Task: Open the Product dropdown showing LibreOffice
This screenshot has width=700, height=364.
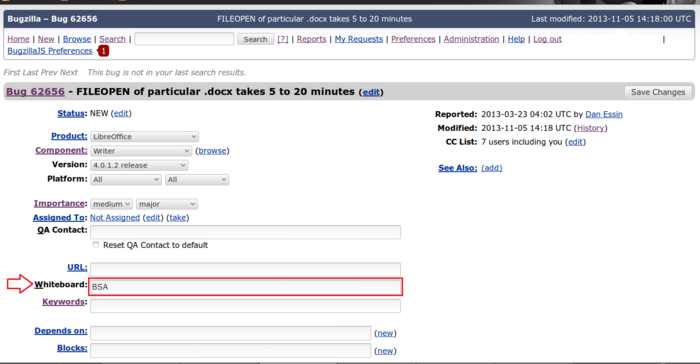Action: (x=144, y=137)
